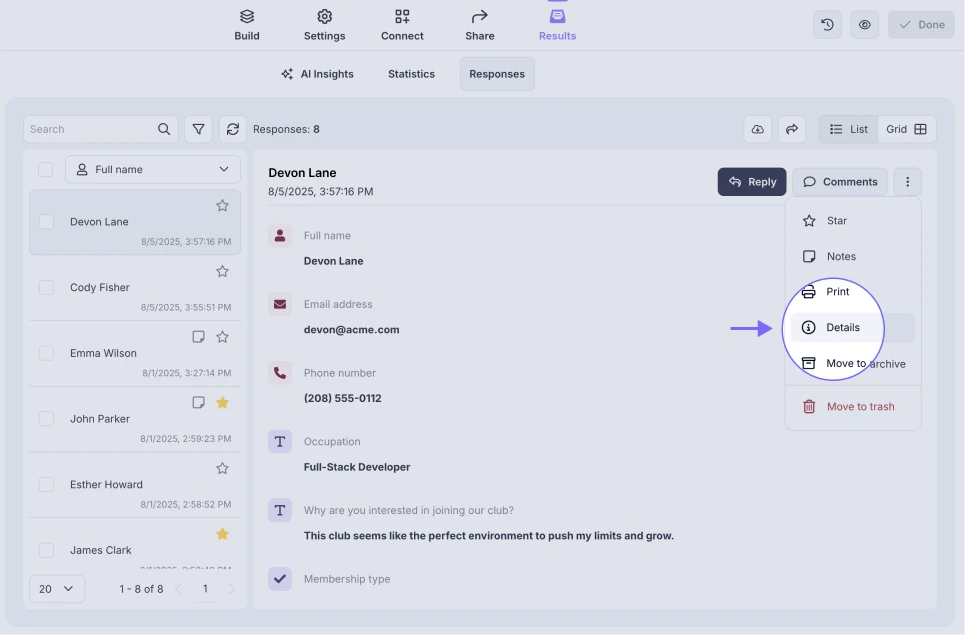Screen dimensions: 965x635
Task: Click the three-dot more options button
Action: click(x=907, y=182)
